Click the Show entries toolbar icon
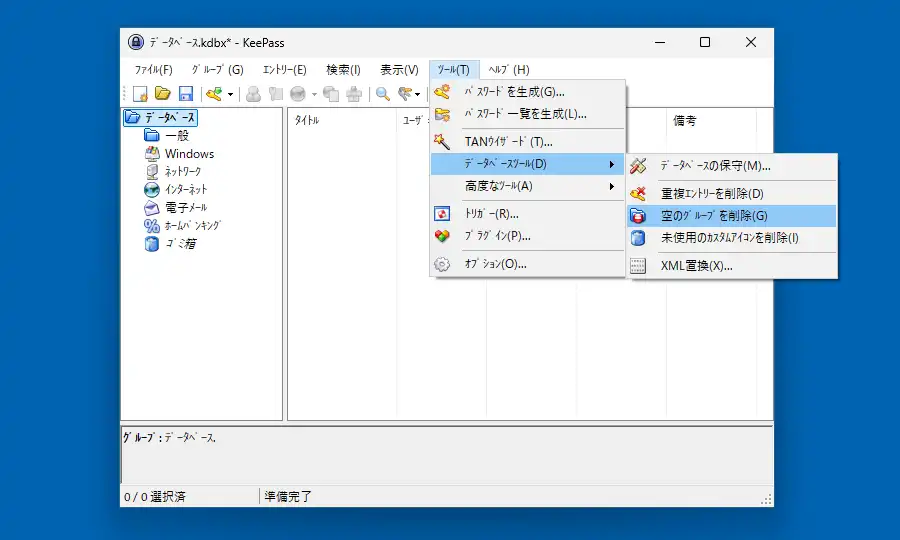The height and width of the screenshot is (540, 900). tap(405, 94)
